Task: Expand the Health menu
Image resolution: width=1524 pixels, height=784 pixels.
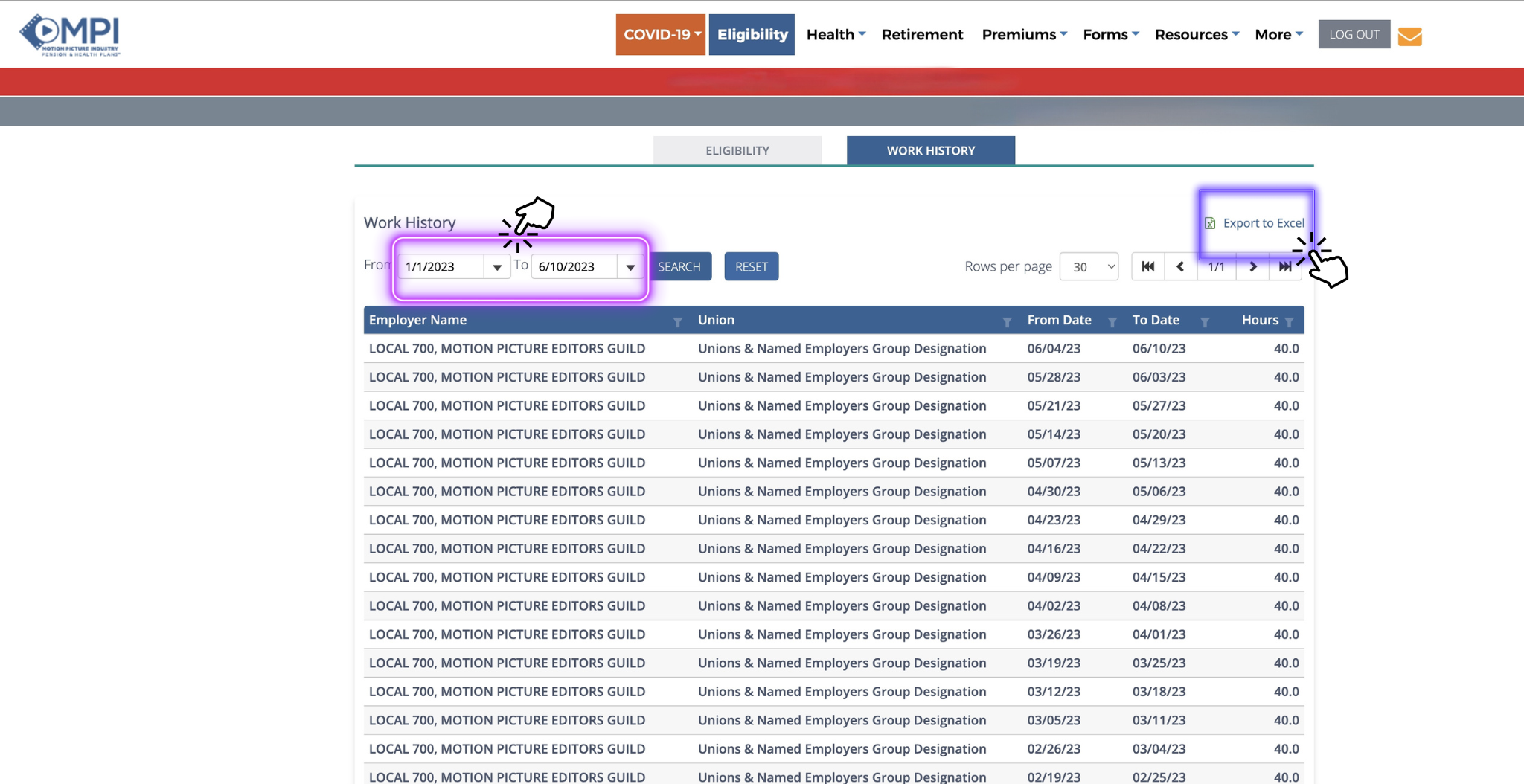Action: [836, 34]
